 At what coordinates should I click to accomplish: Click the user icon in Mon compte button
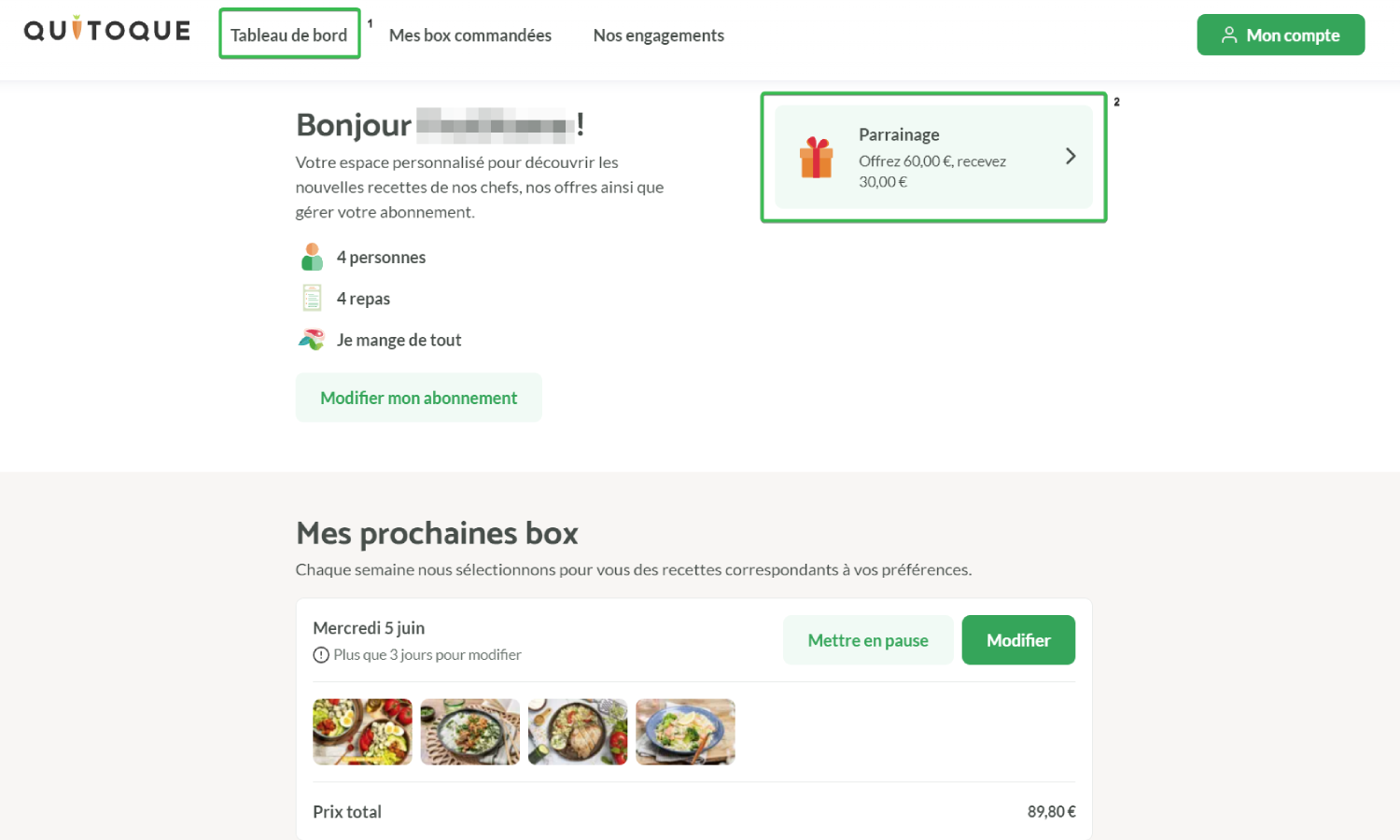coord(1229,35)
